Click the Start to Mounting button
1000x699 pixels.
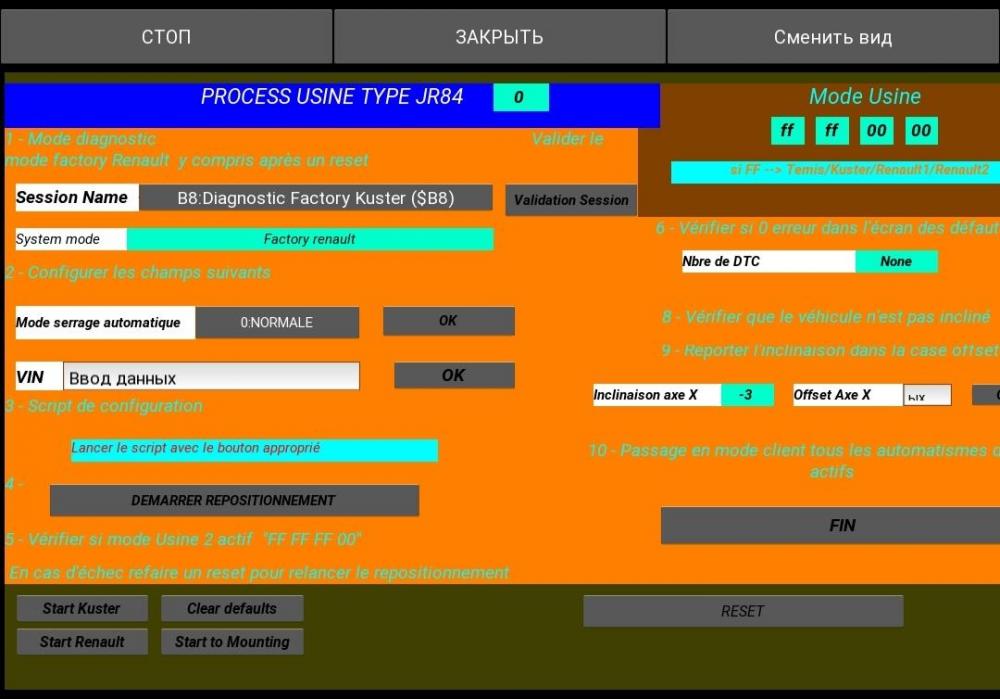(x=232, y=642)
